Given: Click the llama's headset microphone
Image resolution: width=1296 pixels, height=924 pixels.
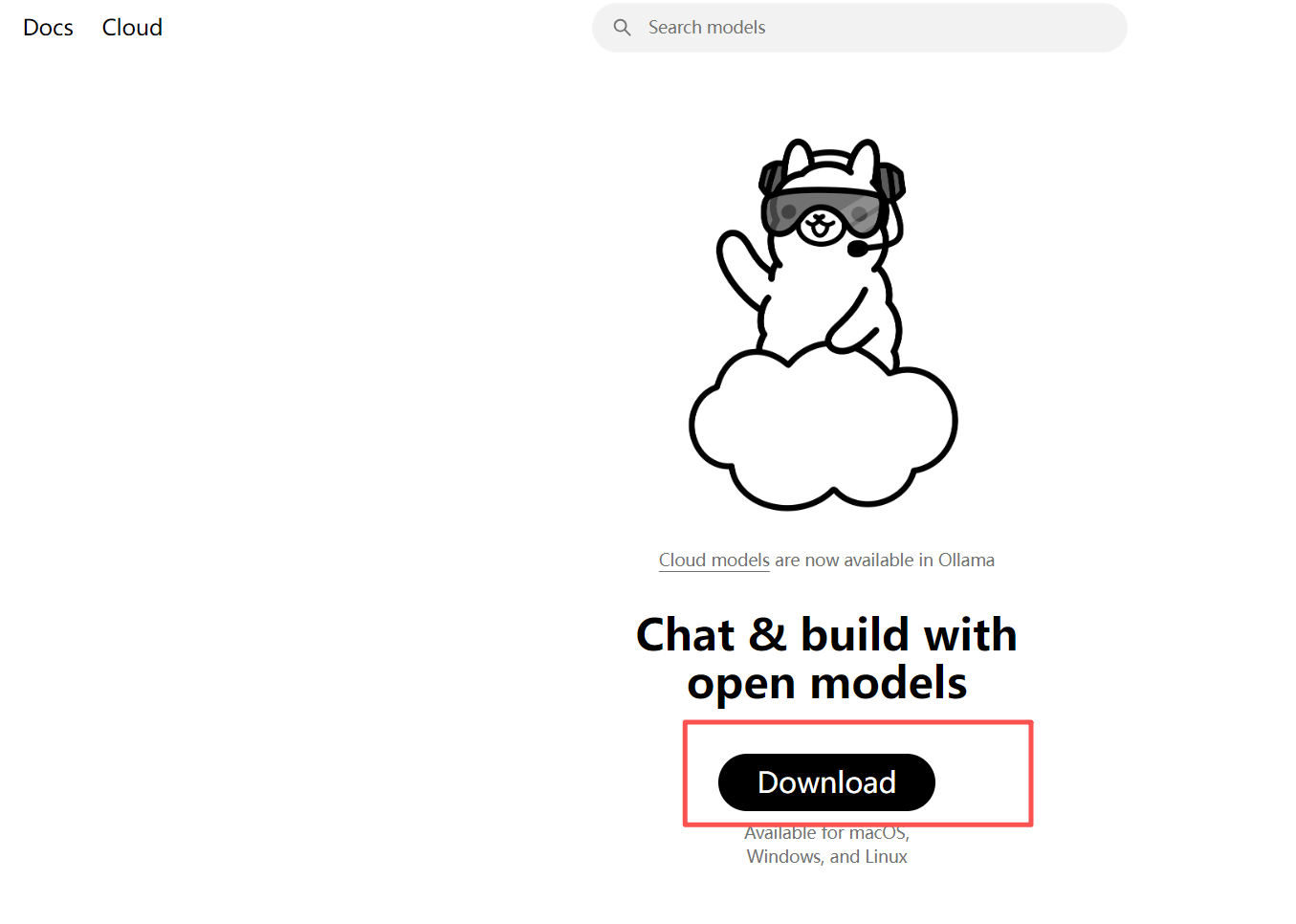Looking at the screenshot, I should 858,250.
